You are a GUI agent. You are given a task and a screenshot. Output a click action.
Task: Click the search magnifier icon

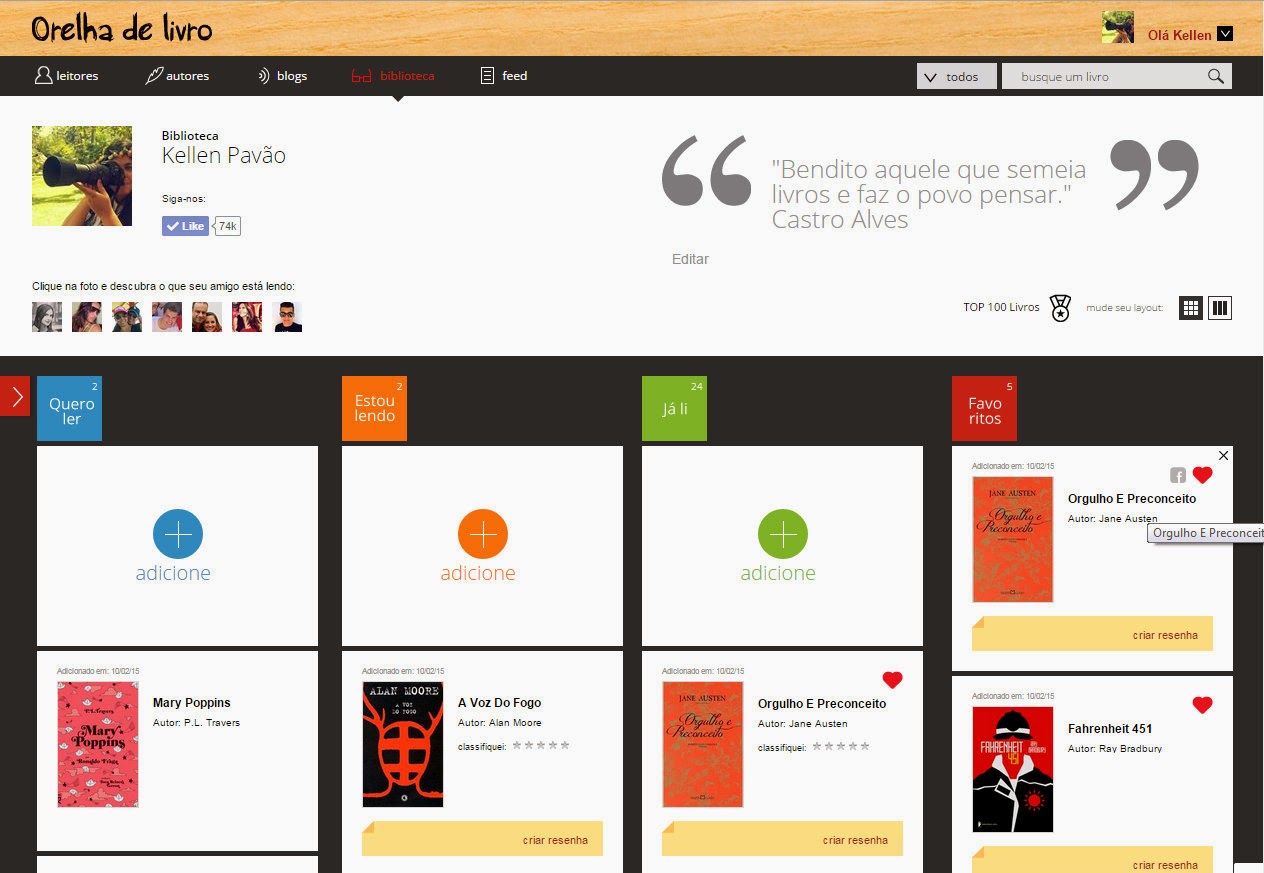(x=1215, y=77)
